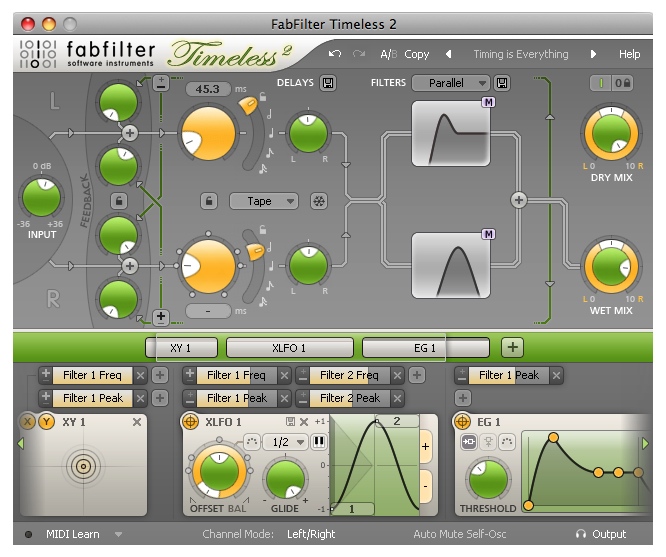The width and height of the screenshot is (666, 557).
Task: Click the INPUT gain knob
Action: [x=41, y=198]
